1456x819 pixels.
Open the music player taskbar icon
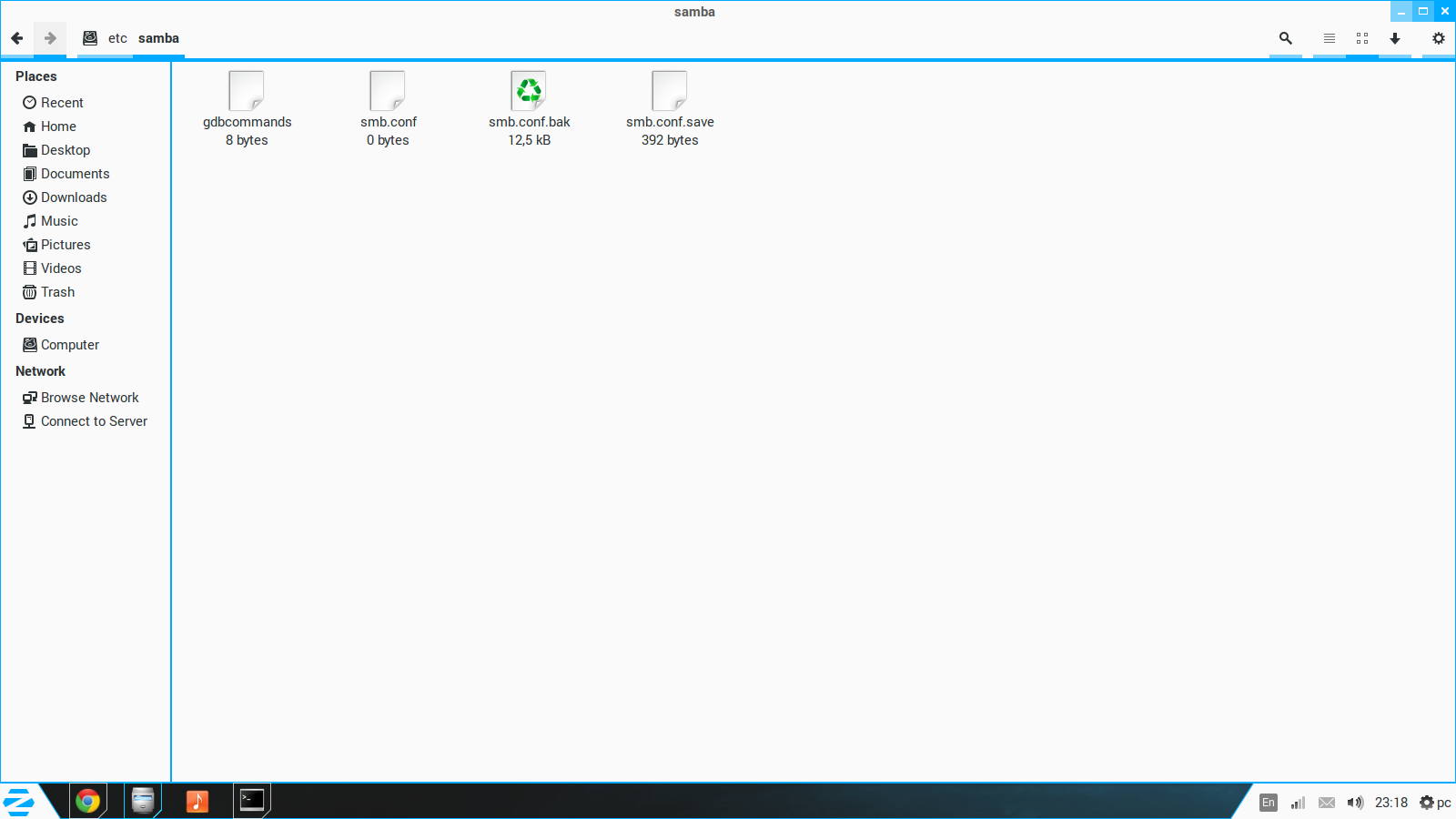tap(197, 801)
